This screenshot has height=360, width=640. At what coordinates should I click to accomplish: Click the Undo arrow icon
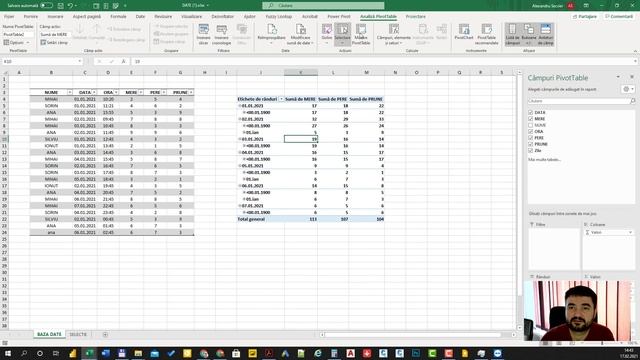click(70, 6)
